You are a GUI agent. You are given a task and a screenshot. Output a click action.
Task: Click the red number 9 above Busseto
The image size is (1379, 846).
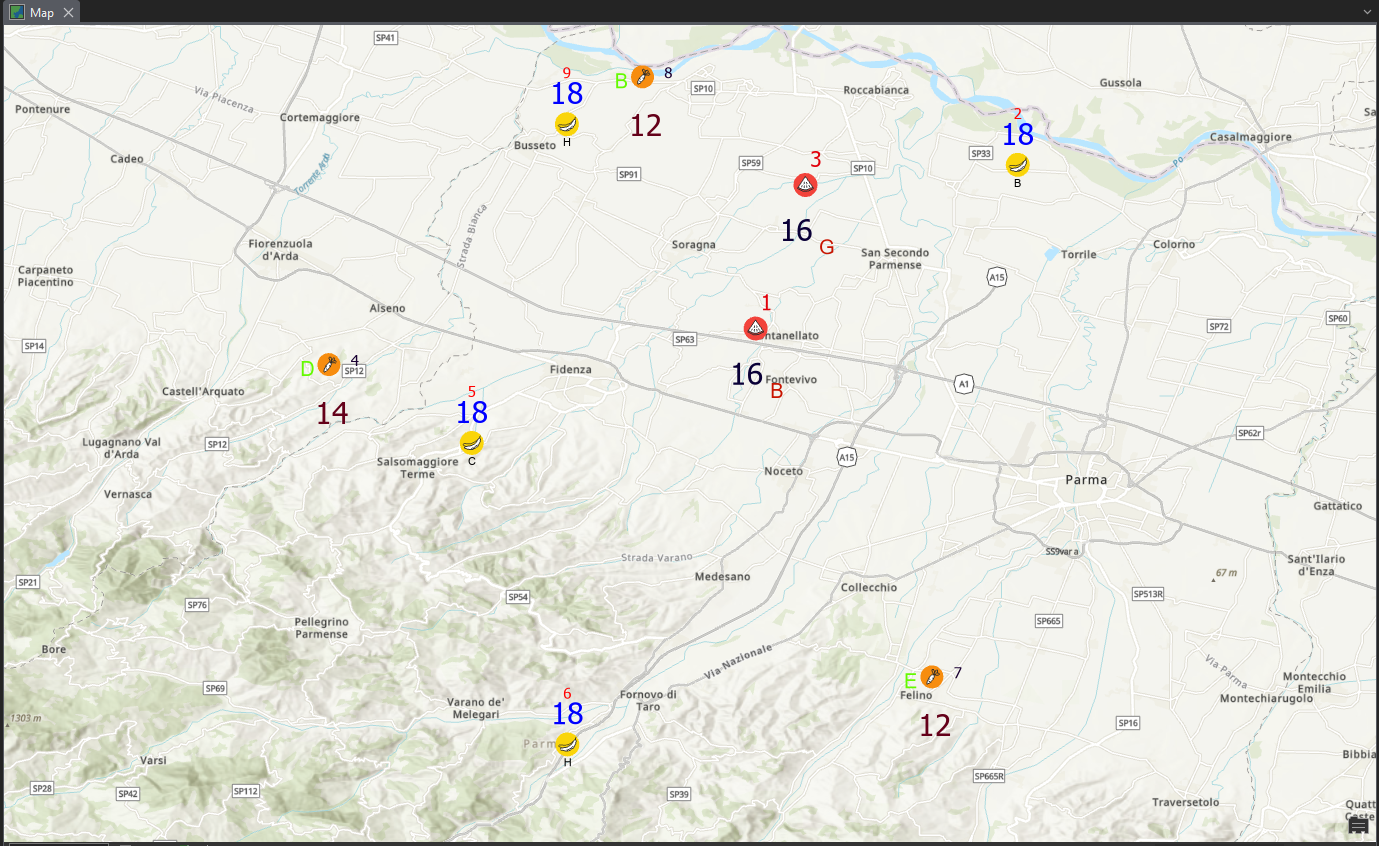pyautogui.click(x=567, y=73)
